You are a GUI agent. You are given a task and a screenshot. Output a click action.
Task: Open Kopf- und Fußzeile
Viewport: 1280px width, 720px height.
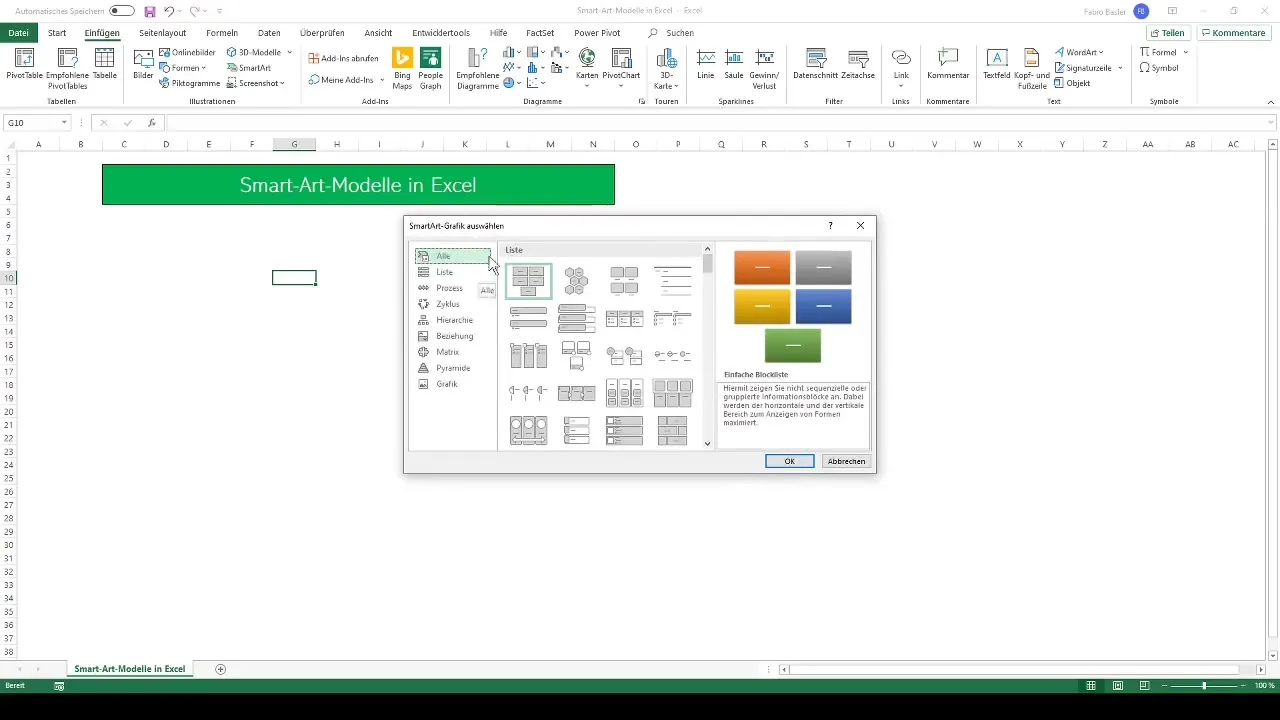click(1031, 69)
